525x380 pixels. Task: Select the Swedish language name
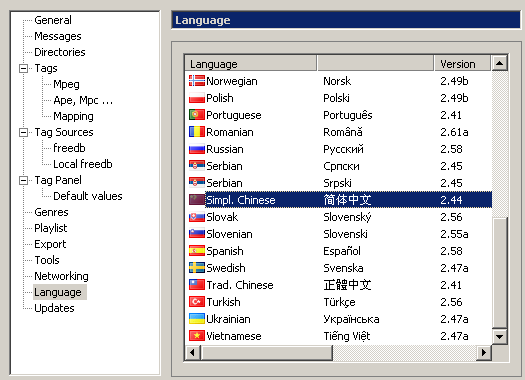coord(226,268)
